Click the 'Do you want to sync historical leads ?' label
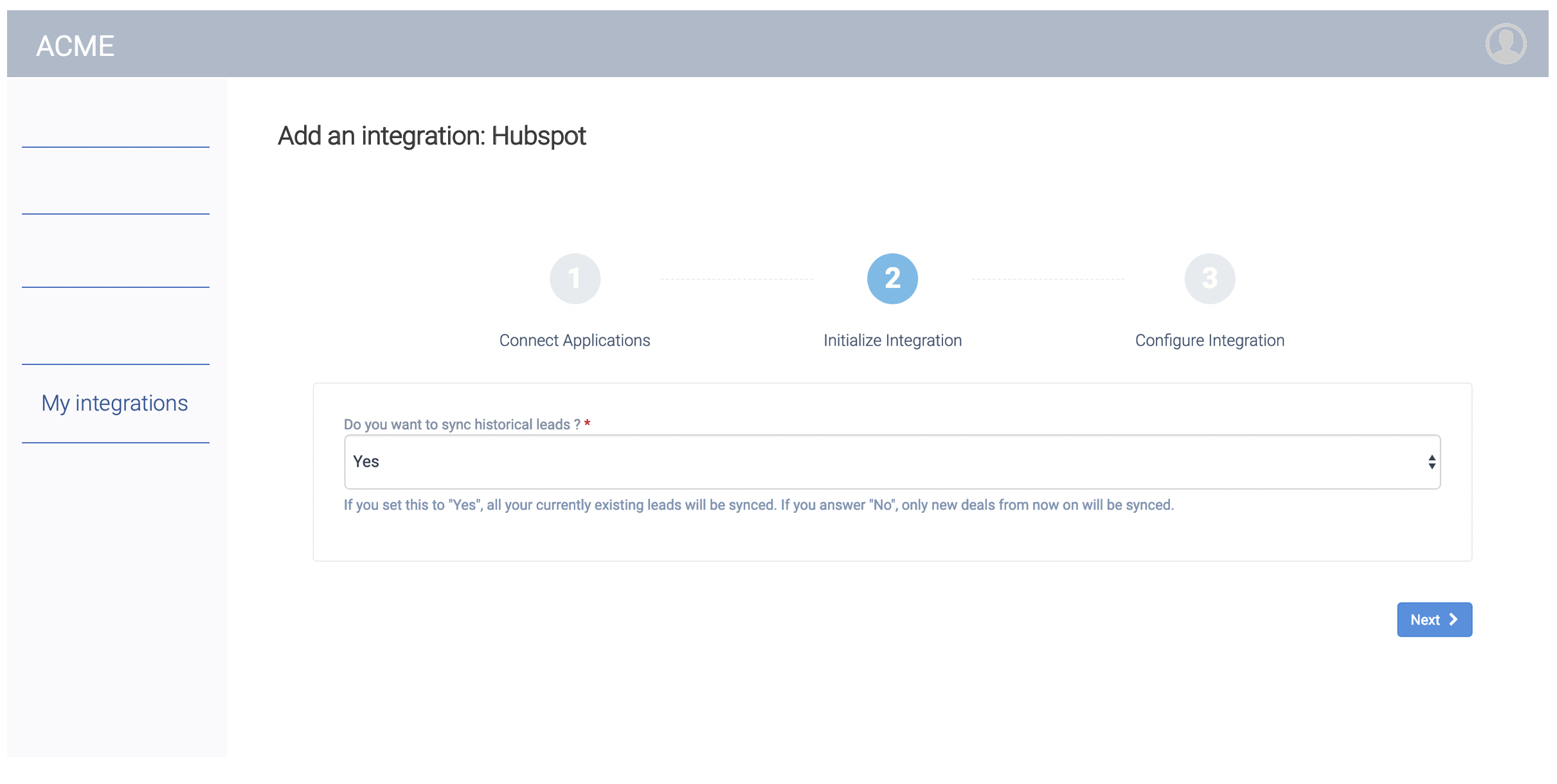Screen dimensions: 1557x784 coord(462,424)
